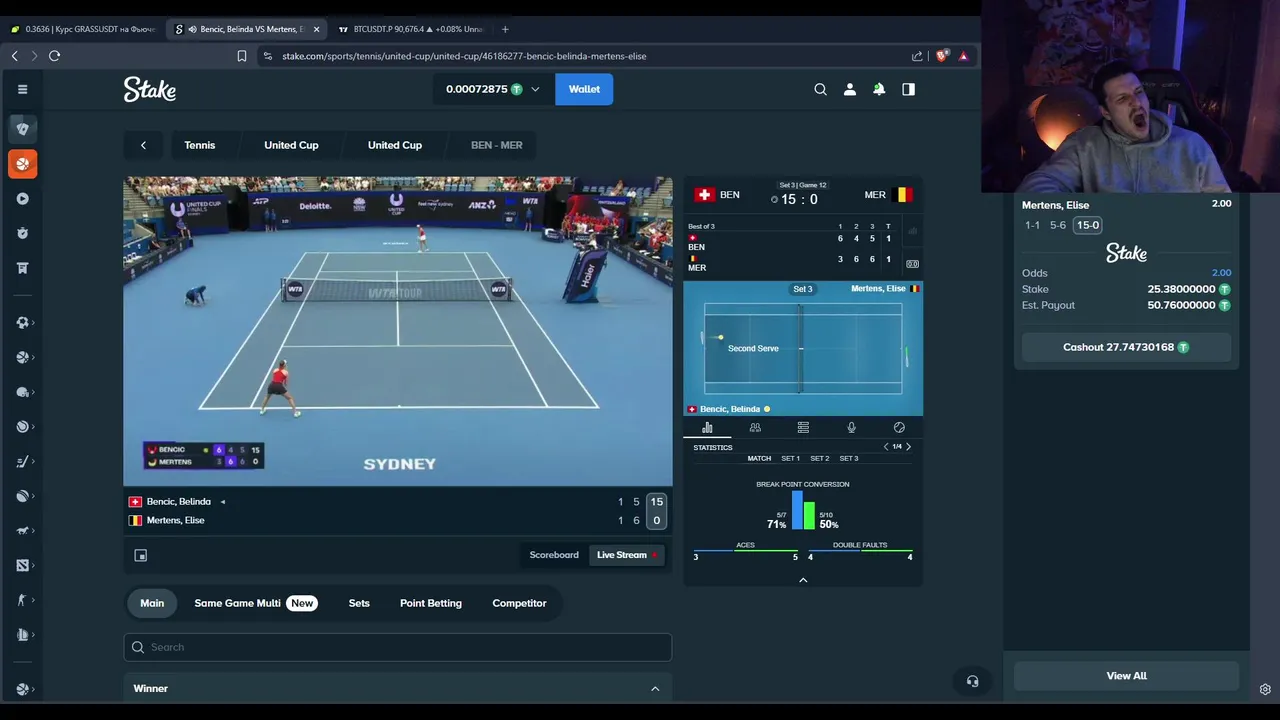Switch to the GRASSUSDT browser tab
The image size is (1280, 720).
tap(84, 29)
